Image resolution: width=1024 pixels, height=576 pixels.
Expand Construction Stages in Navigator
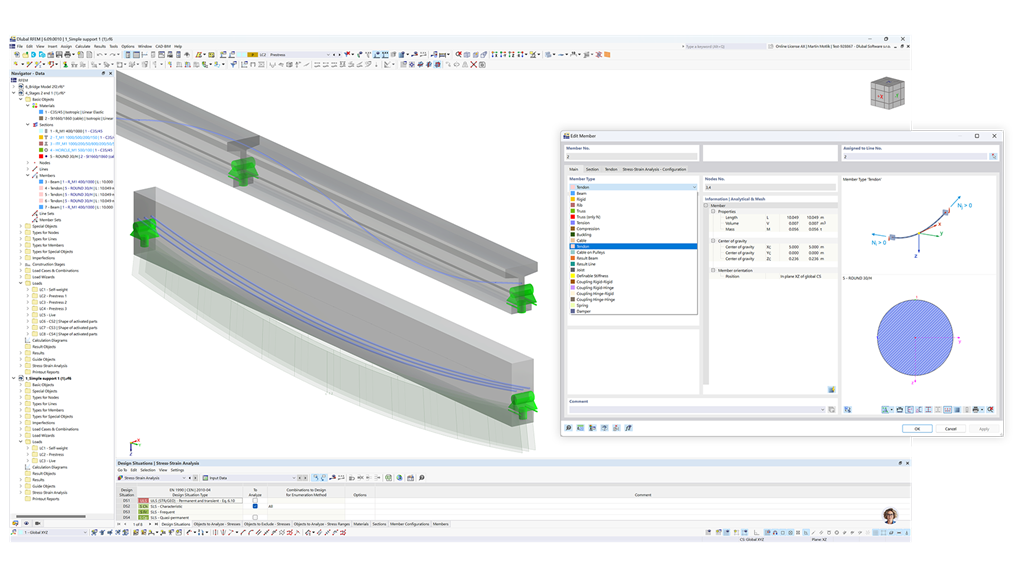click(21, 264)
